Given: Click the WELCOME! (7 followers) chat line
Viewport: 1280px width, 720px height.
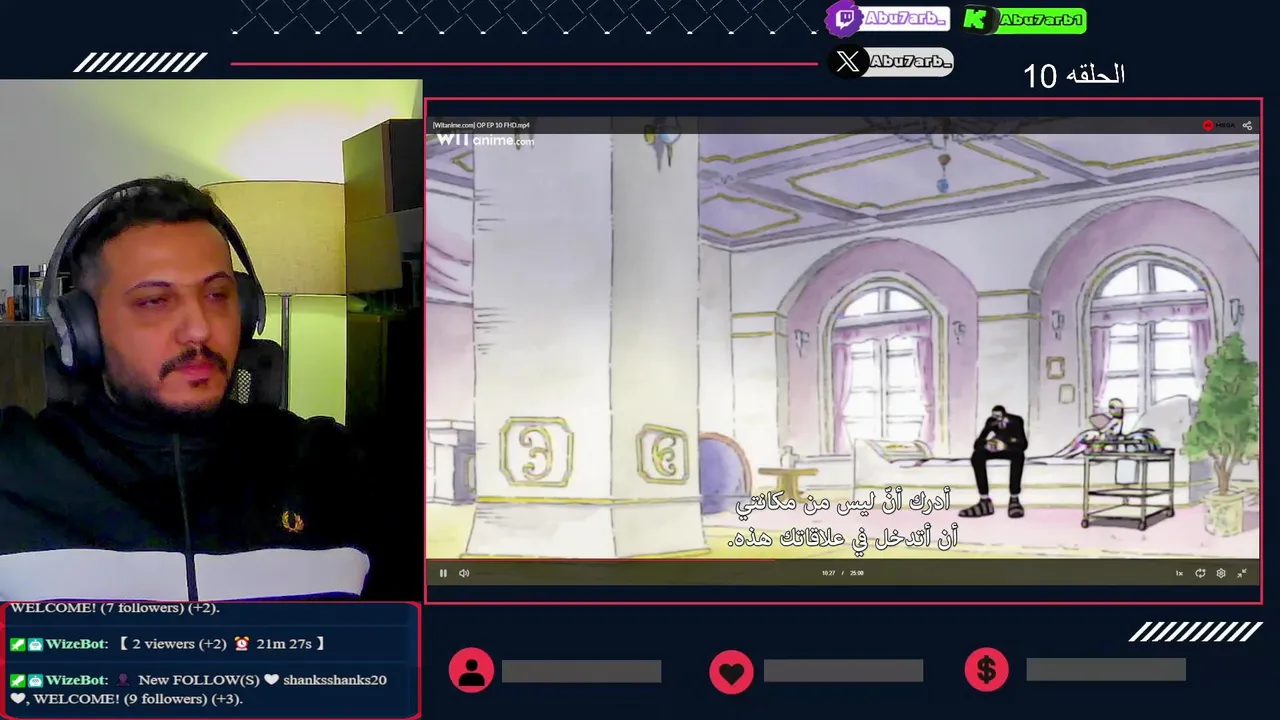Looking at the screenshot, I should pos(115,607).
